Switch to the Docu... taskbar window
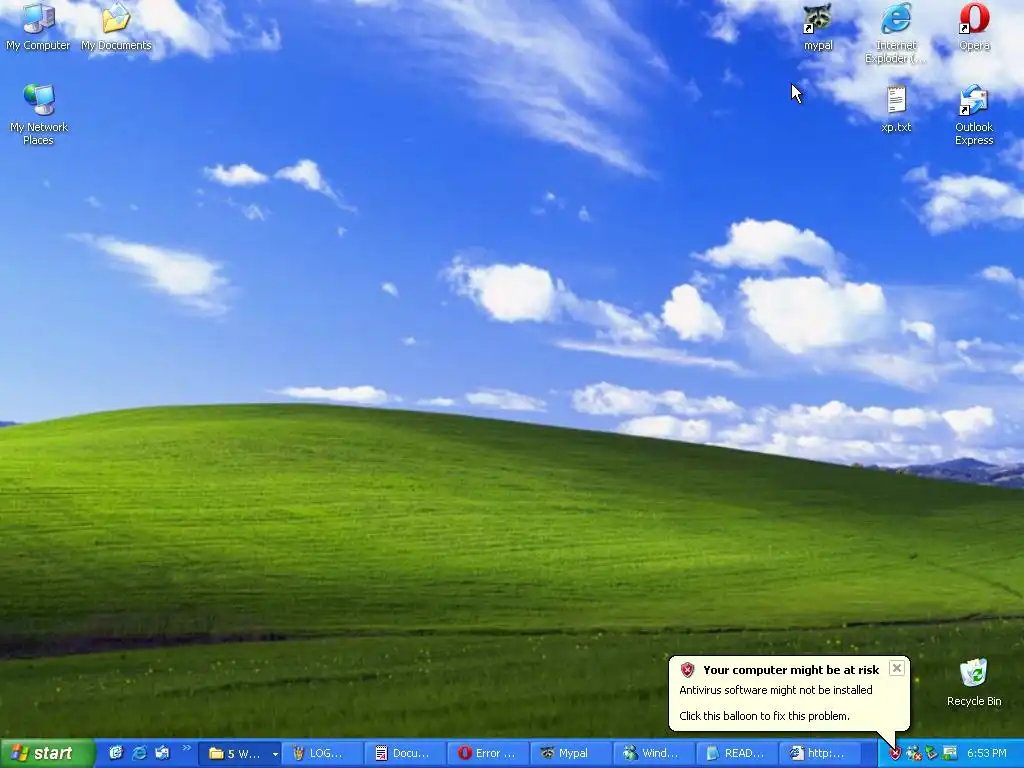1024x768 pixels. [405, 754]
